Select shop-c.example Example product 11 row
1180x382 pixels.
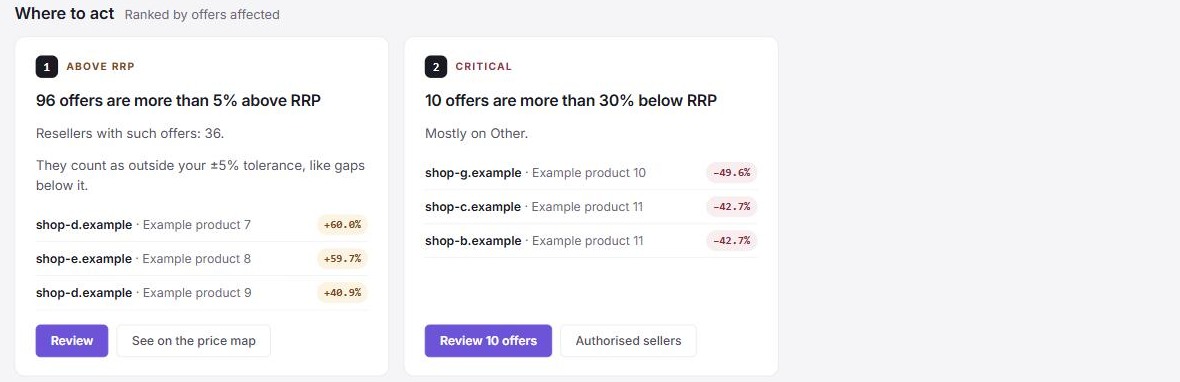click(591, 207)
